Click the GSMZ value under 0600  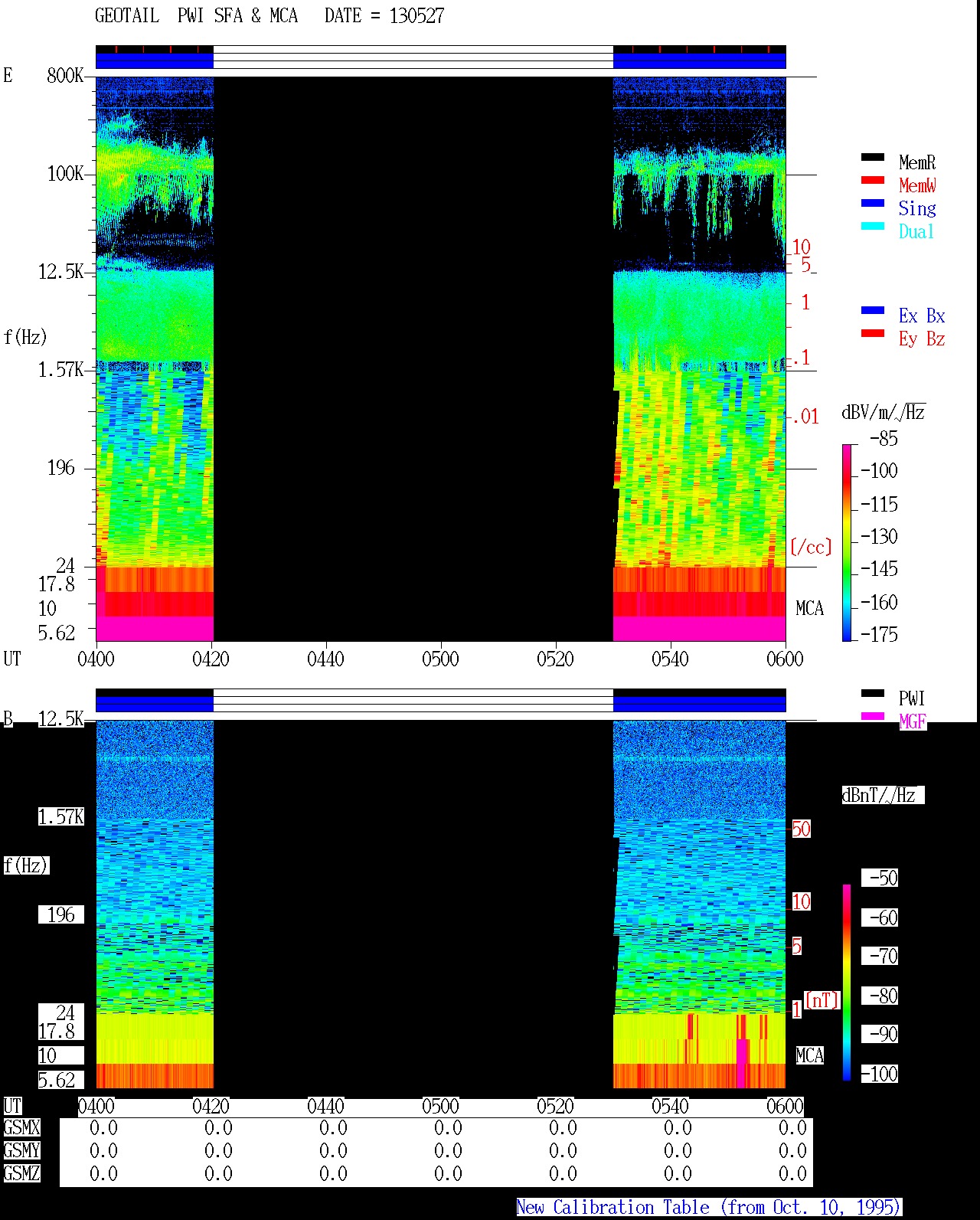(792, 1174)
